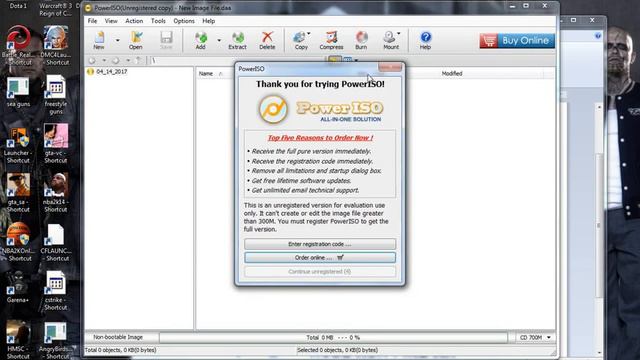The width and height of the screenshot is (640, 360).
Task: Open the CFLAUNCHER shortcut desktop icon
Action: click(x=56, y=242)
